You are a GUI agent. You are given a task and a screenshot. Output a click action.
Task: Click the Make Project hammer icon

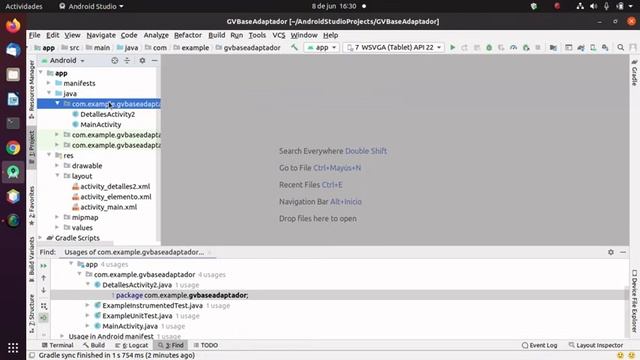pos(294,47)
